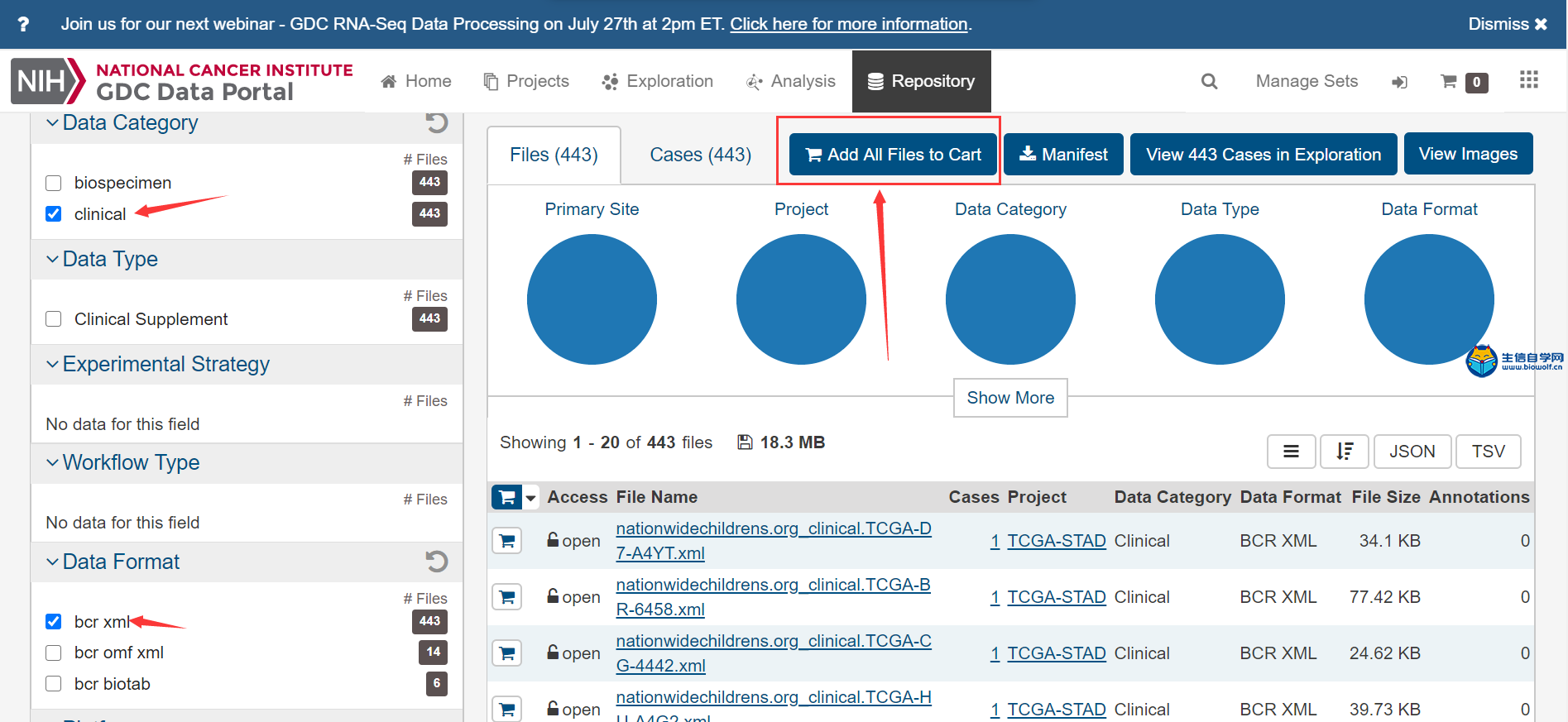Viewport: 1568px width, 722px height.
Task: Download the Manifest
Action: click(x=1063, y=155)
